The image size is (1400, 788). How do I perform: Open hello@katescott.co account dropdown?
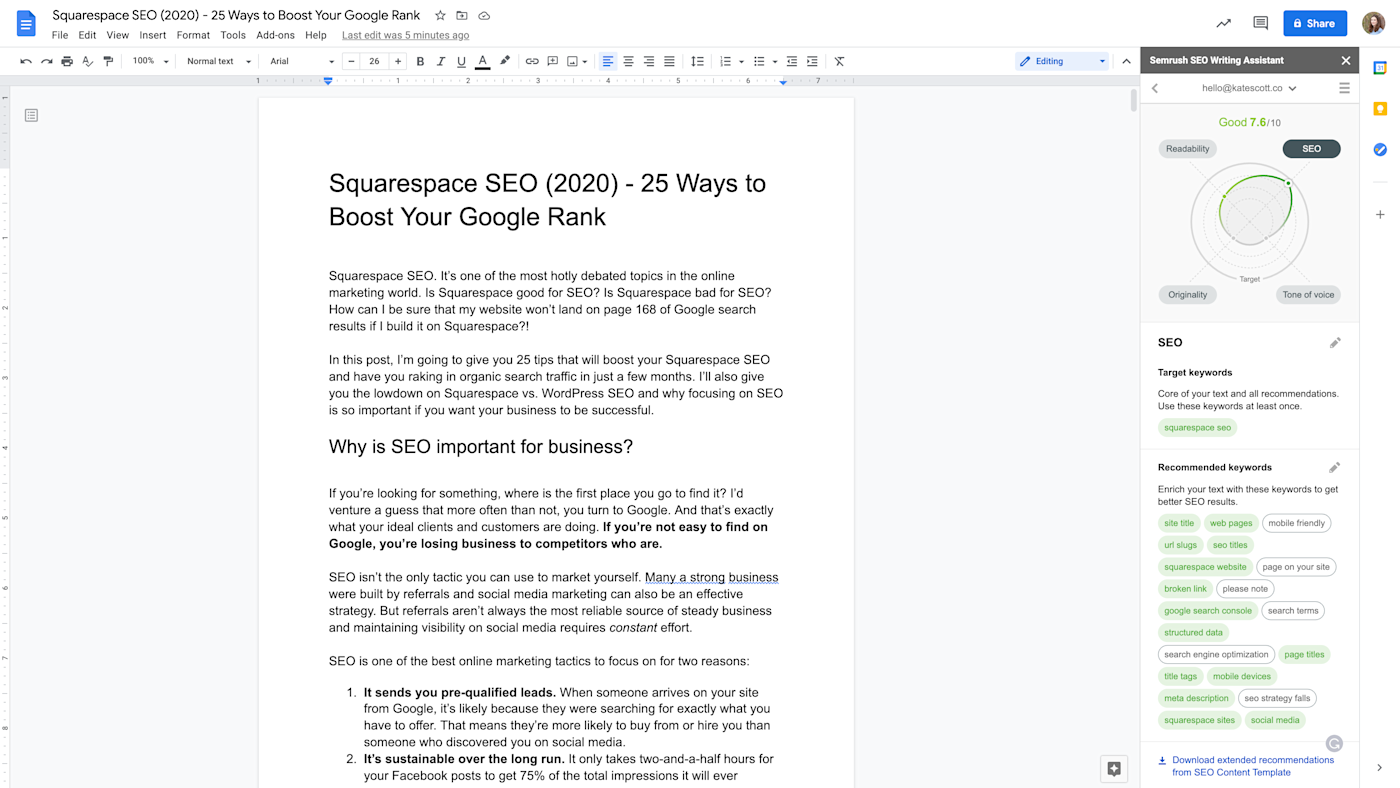(1249, 88)
